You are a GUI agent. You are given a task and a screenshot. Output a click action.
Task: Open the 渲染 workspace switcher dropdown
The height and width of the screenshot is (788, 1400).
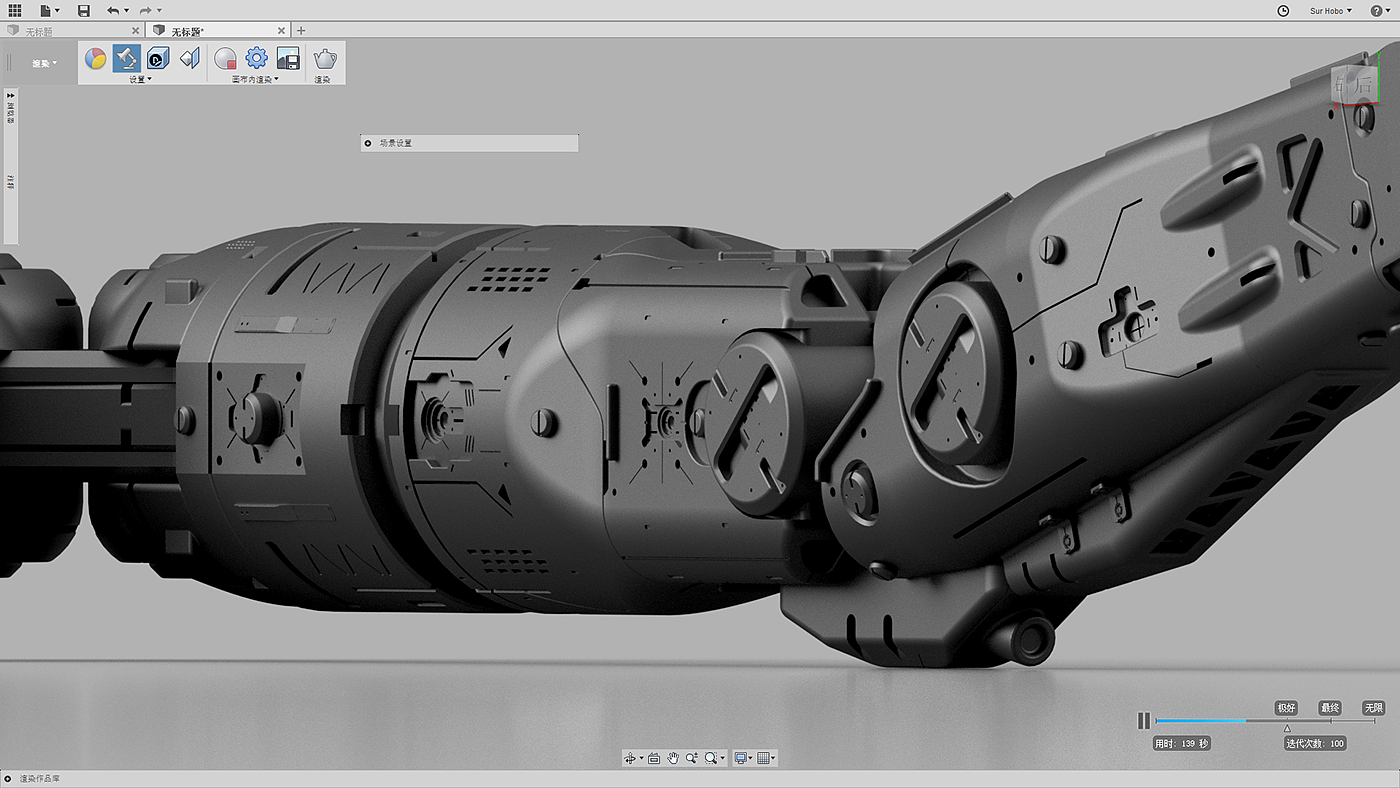click(x=44, y=63)
